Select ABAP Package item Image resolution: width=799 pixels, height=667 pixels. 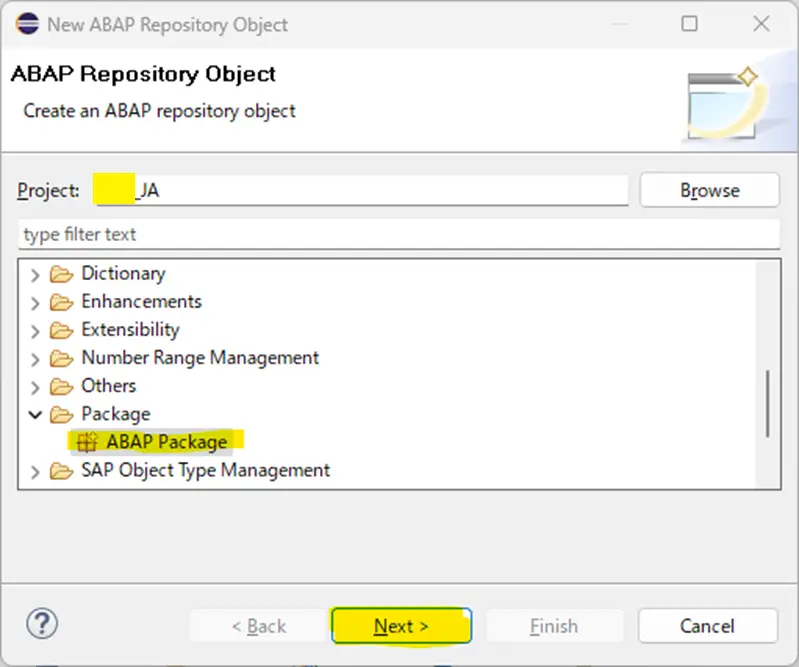(167, 442)
